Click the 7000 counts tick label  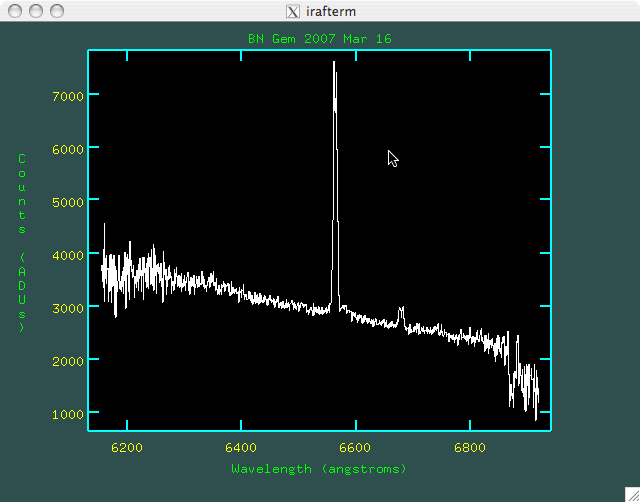(68, 96)
